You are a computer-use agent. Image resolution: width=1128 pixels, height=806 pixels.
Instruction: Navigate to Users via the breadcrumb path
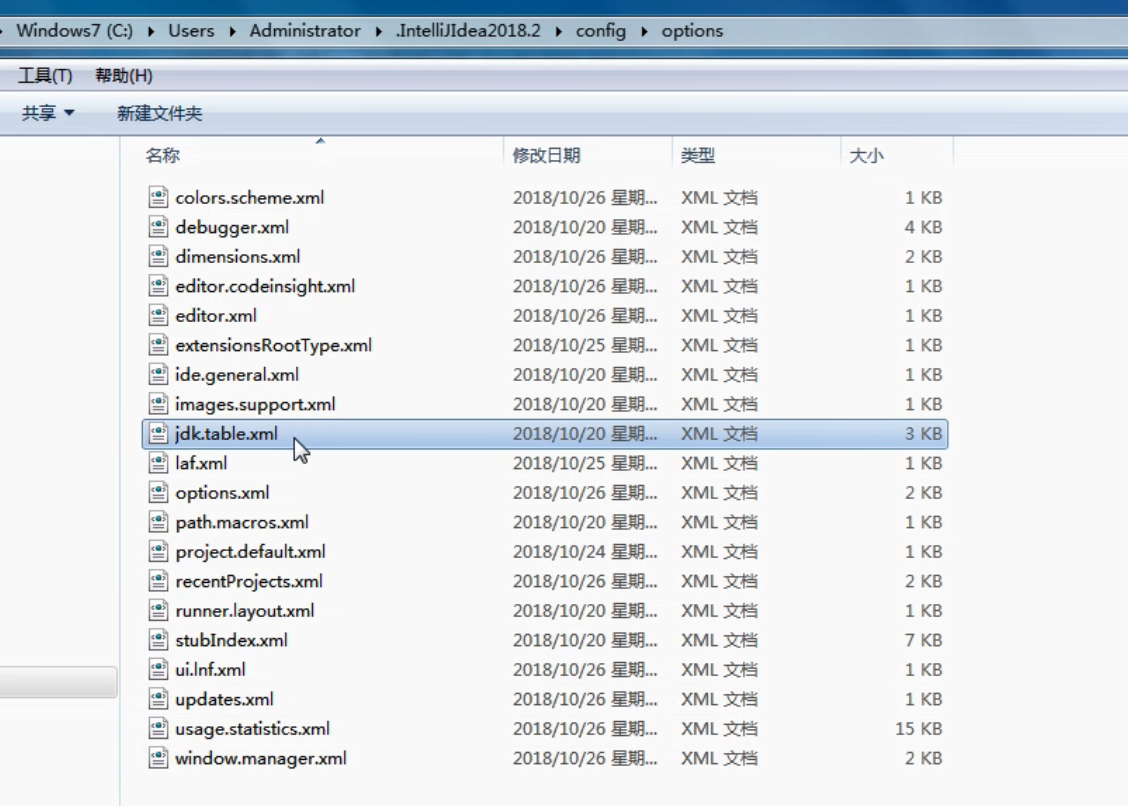[191, 31]
